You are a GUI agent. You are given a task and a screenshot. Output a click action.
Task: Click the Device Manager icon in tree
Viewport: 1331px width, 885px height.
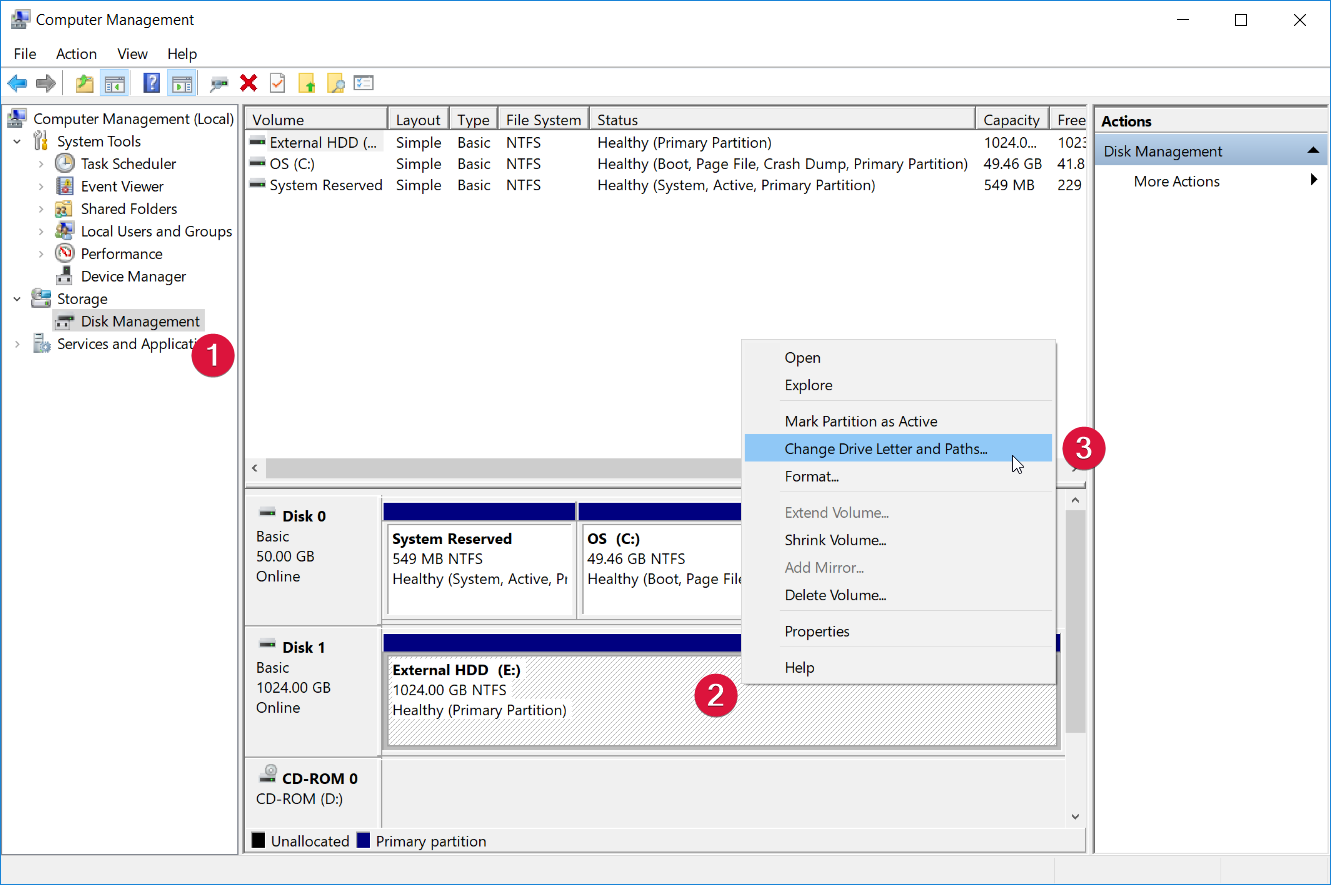[x=64, y=276]
